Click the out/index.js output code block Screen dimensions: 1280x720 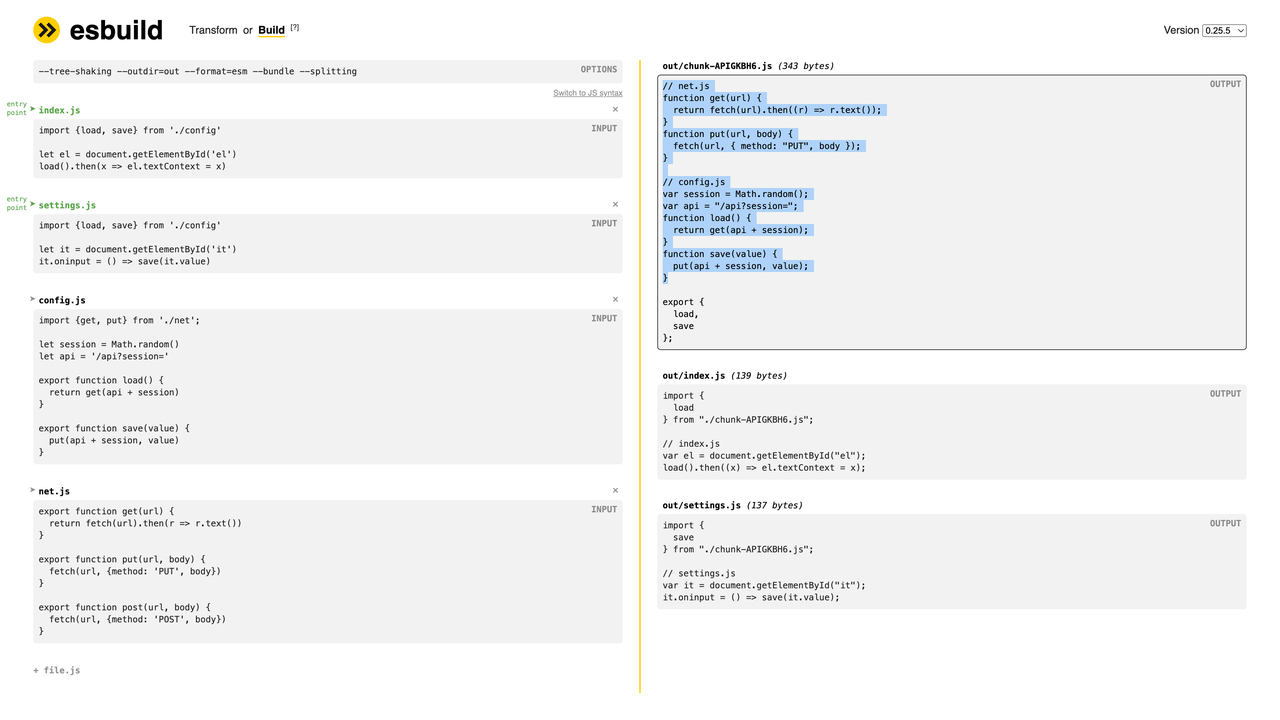(x=952, y=432)
